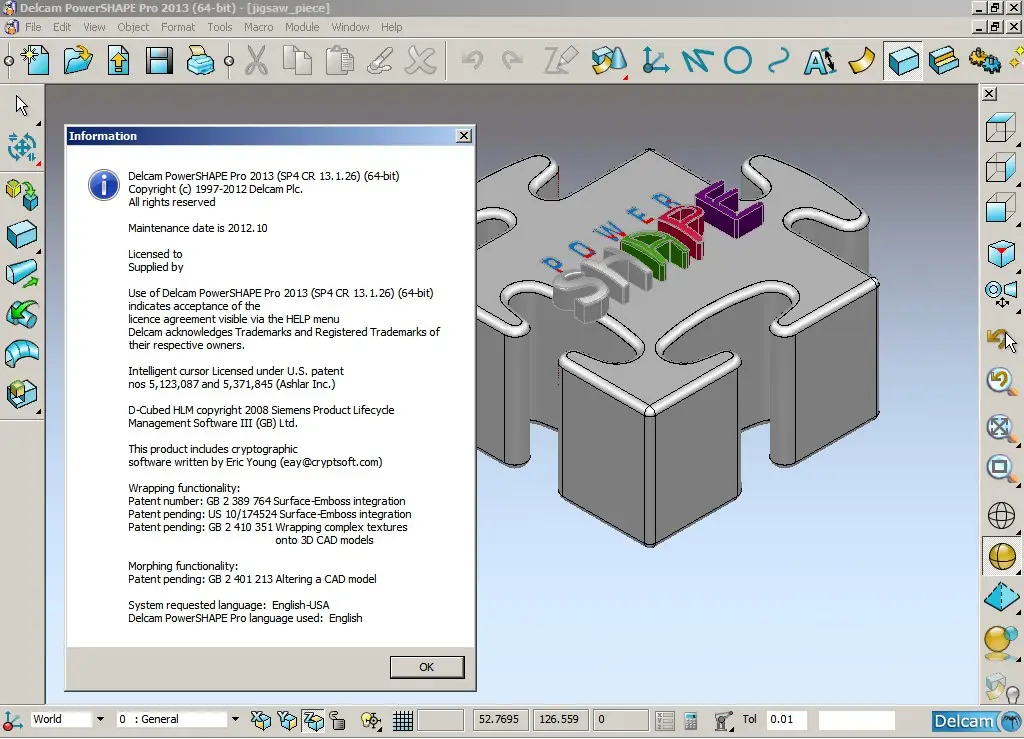
Task: Click the Y coordinate field showing 126.559
Action: tap(559, 719)
